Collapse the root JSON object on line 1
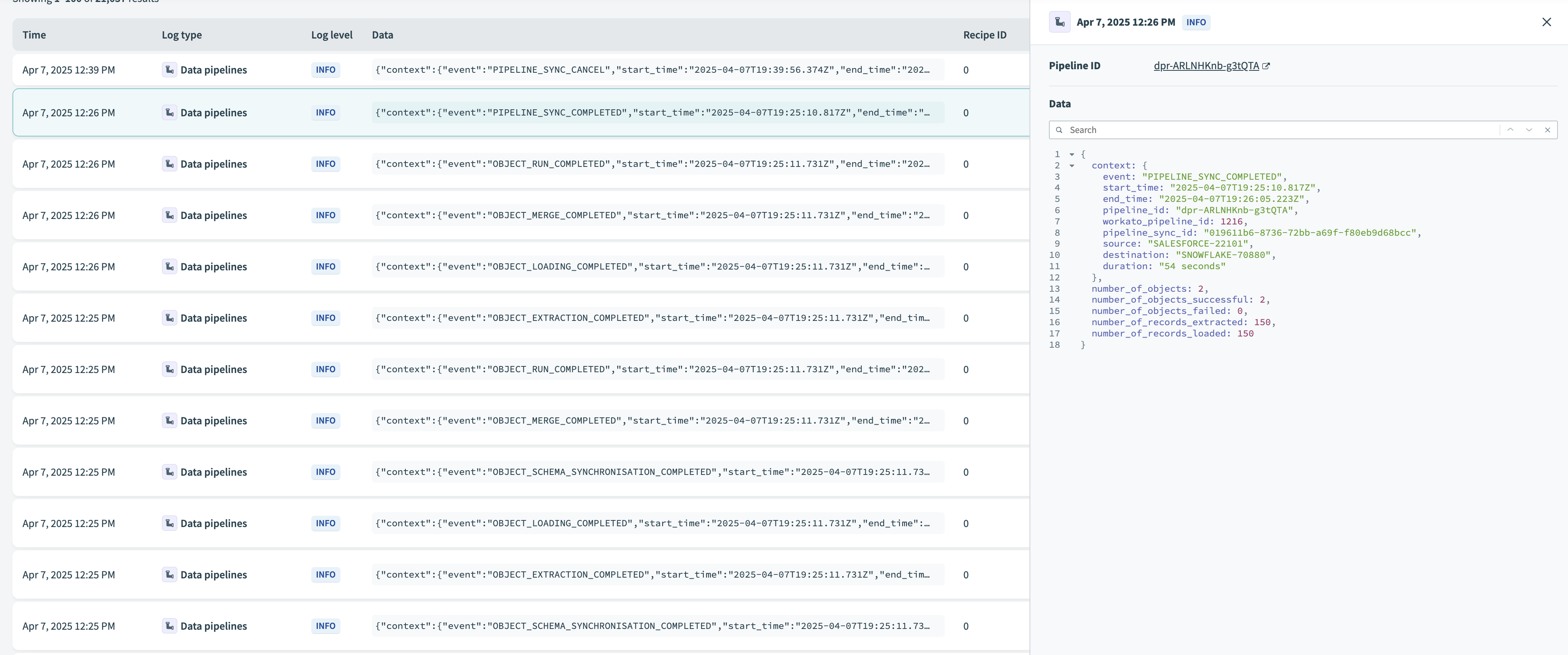1568x655 pixels. click(1072, 155)
